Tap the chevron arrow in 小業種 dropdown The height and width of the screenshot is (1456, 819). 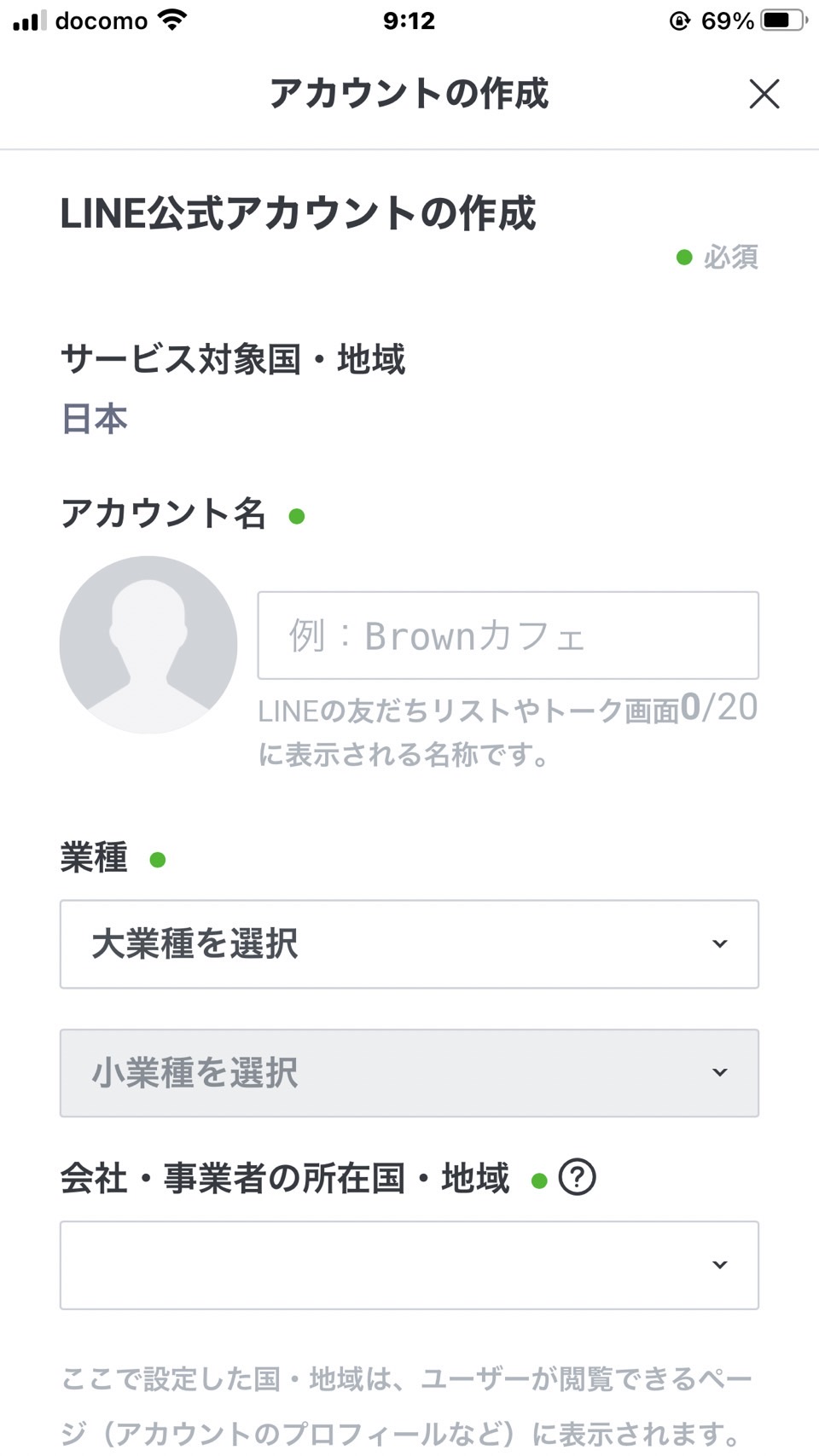pyautogui.click(x=720, y=1073)
